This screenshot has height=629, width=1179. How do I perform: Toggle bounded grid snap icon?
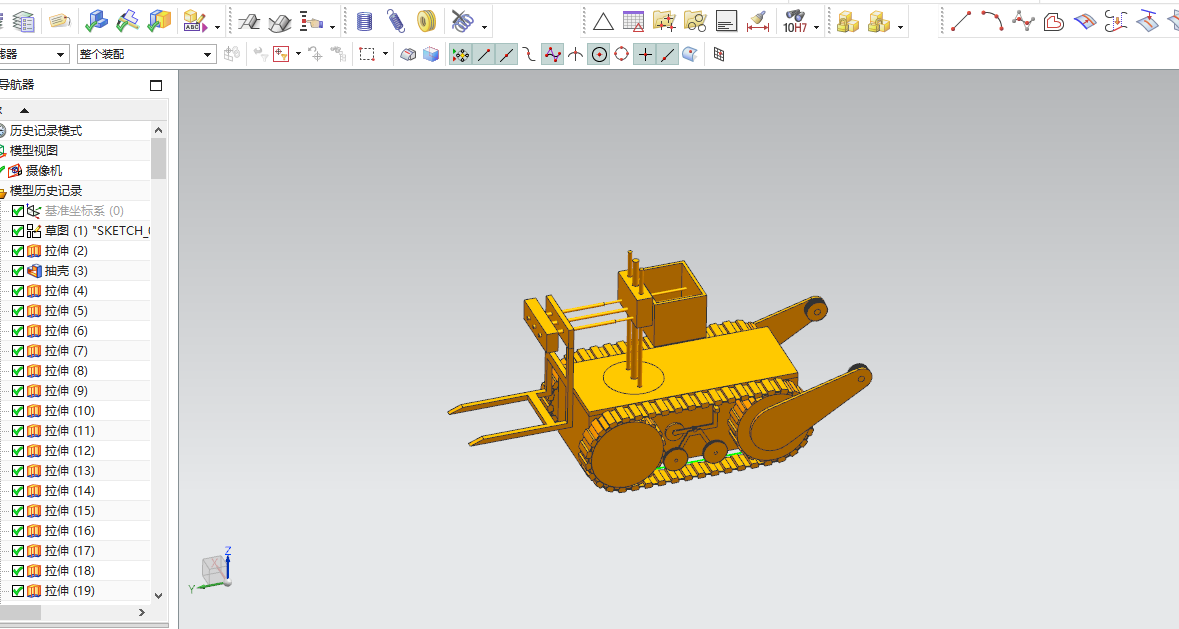tap(719, 54)
